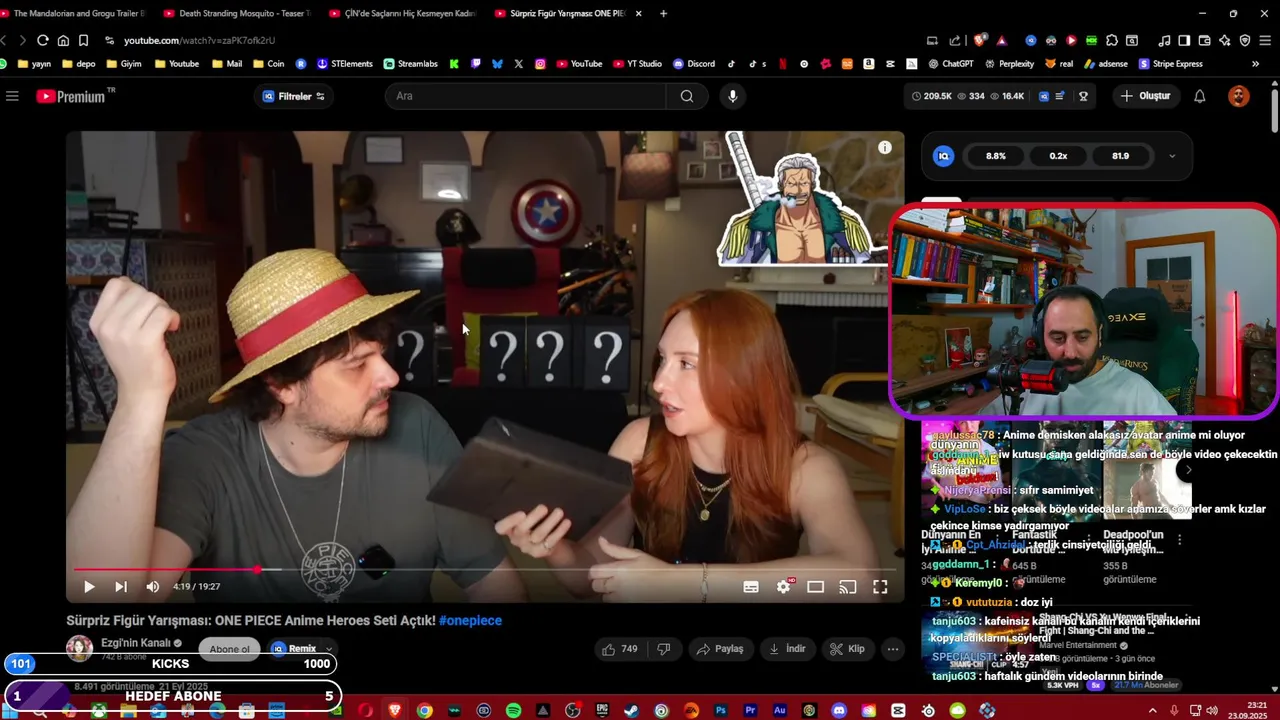Viewport: 1280px width, 720px height.
Task: Open Steam from the taskbar
Action: tap(631, 711)
